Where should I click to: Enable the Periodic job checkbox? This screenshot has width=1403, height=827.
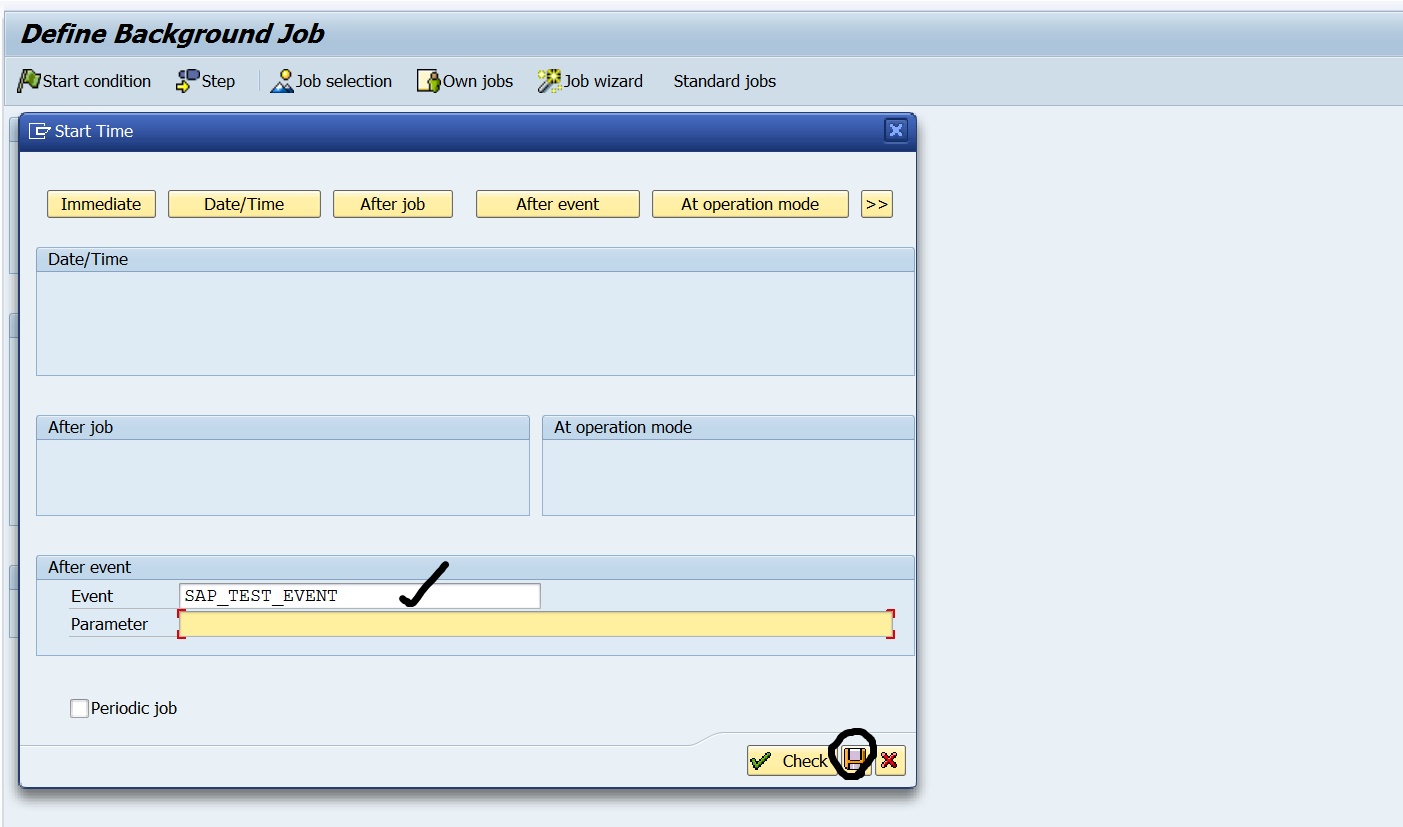[x=80, y=708]
